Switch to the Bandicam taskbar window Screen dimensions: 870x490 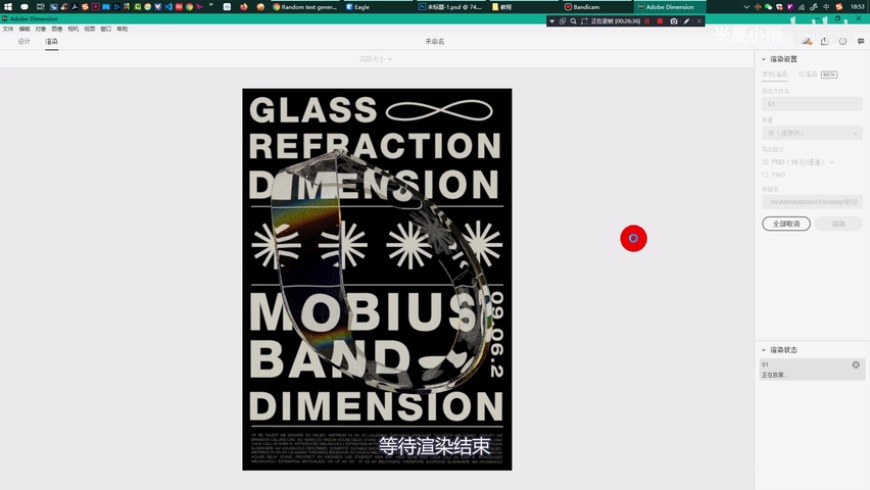tap(596, 7)
